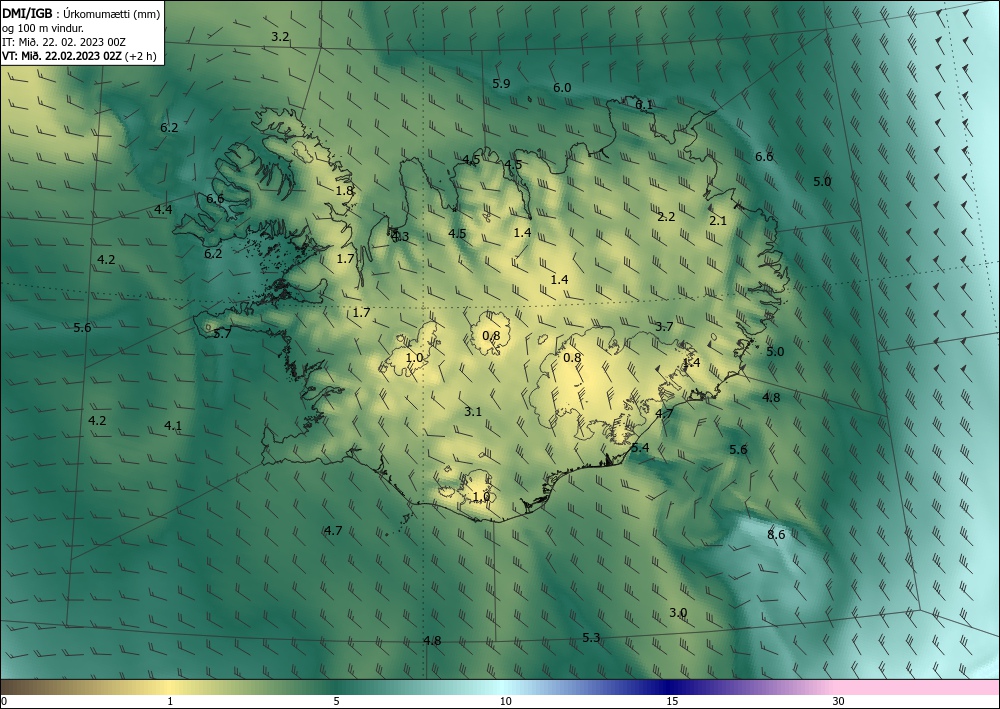Click the color scale tick label 15

(x=672, y=701)
